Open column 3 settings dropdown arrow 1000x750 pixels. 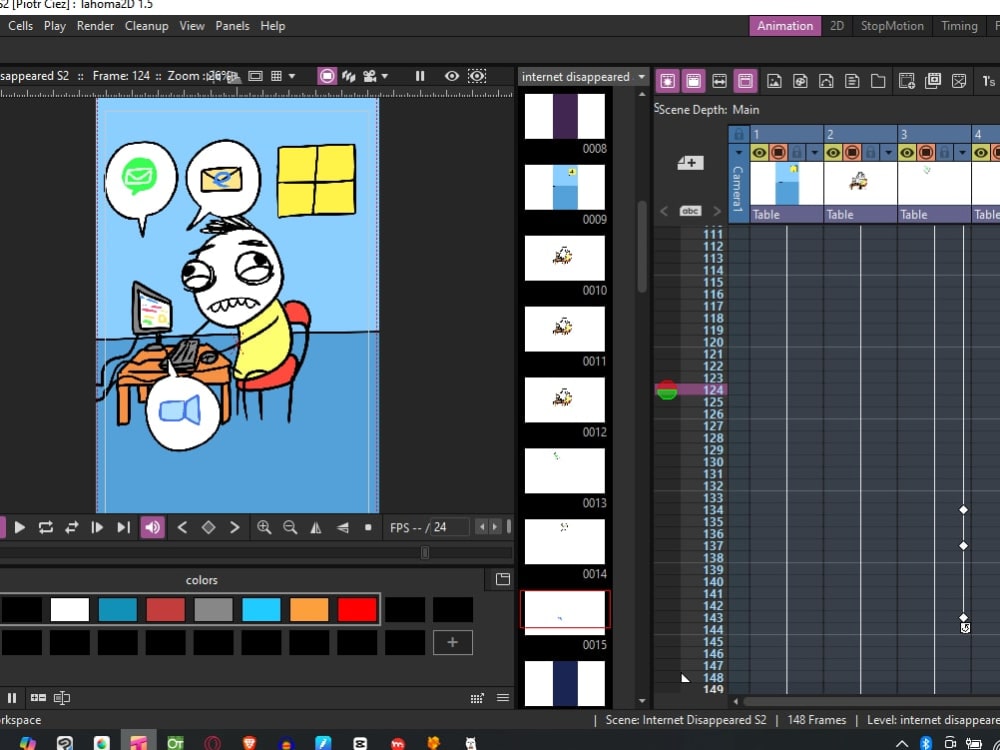click(x=962, y=153)
